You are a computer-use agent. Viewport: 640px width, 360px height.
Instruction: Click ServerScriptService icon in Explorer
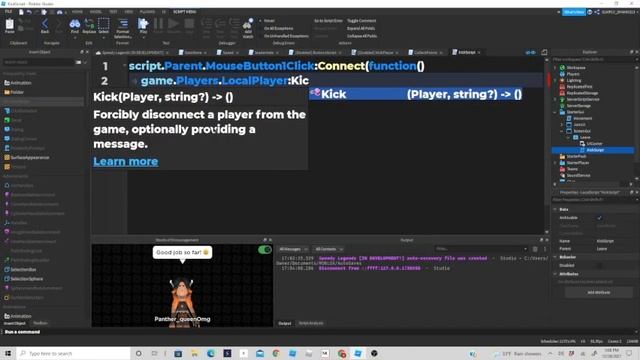tap(562, 99)
